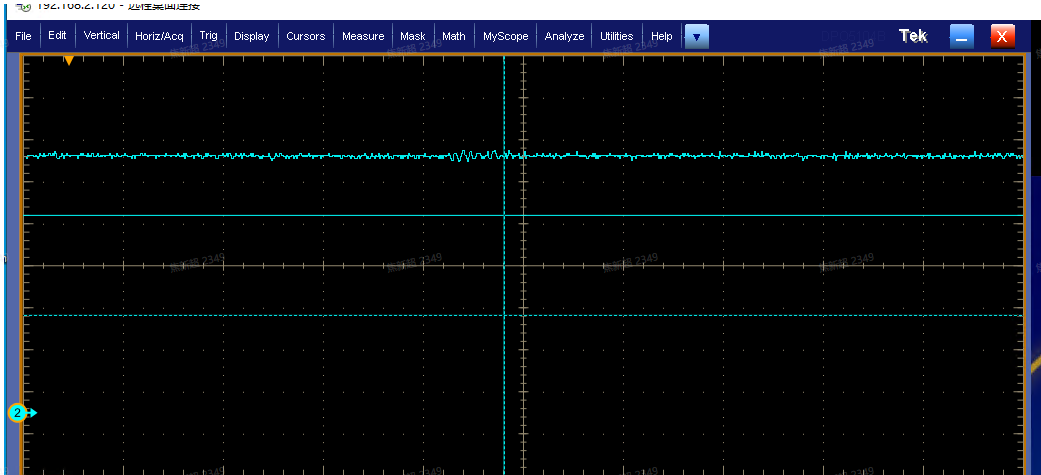The image size is (1041, 475).
Task: Select the orange trigger position marker
Action: pos(68,60)
